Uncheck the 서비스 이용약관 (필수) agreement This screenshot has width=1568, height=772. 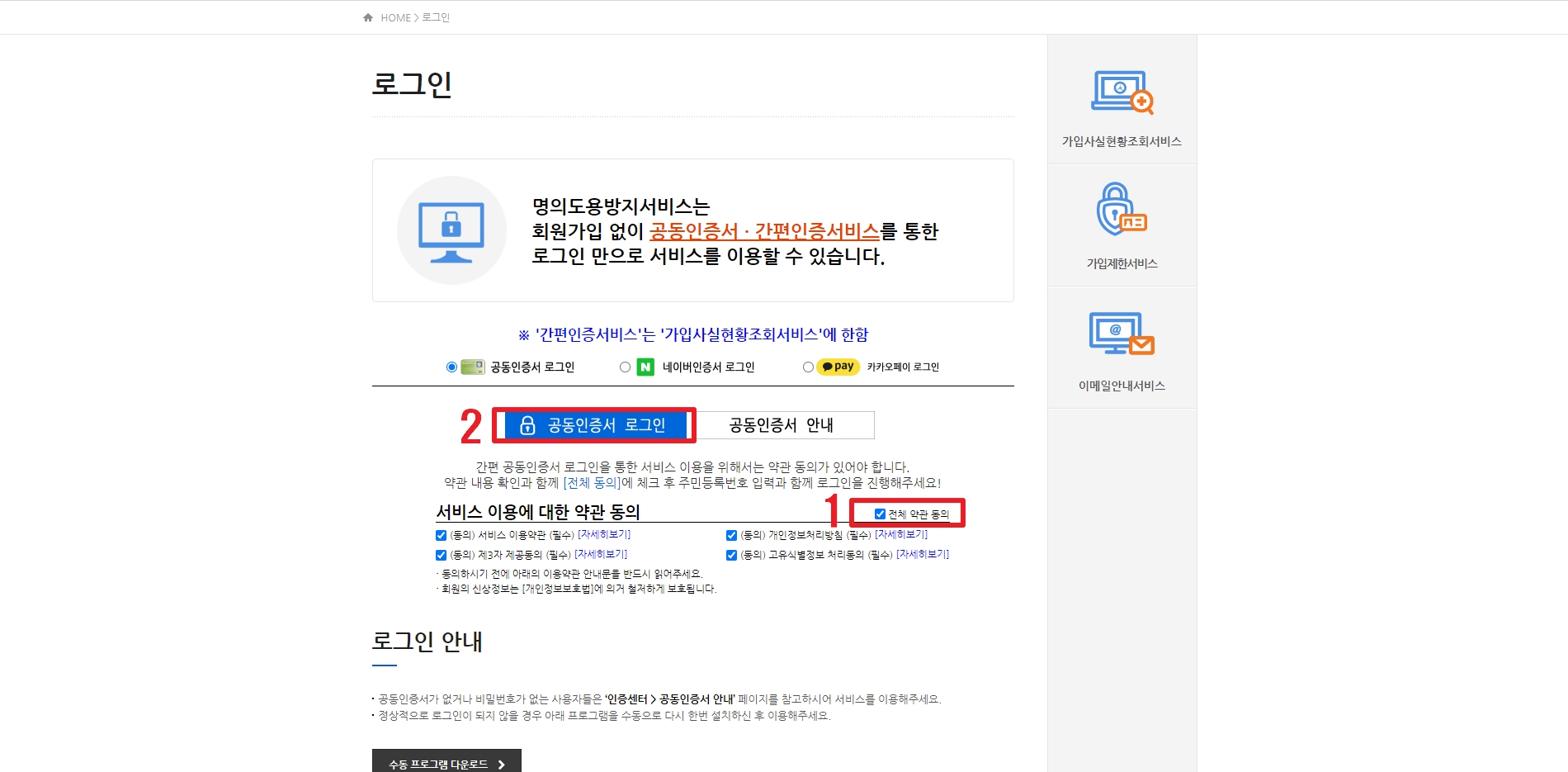(x=441, y=534)
